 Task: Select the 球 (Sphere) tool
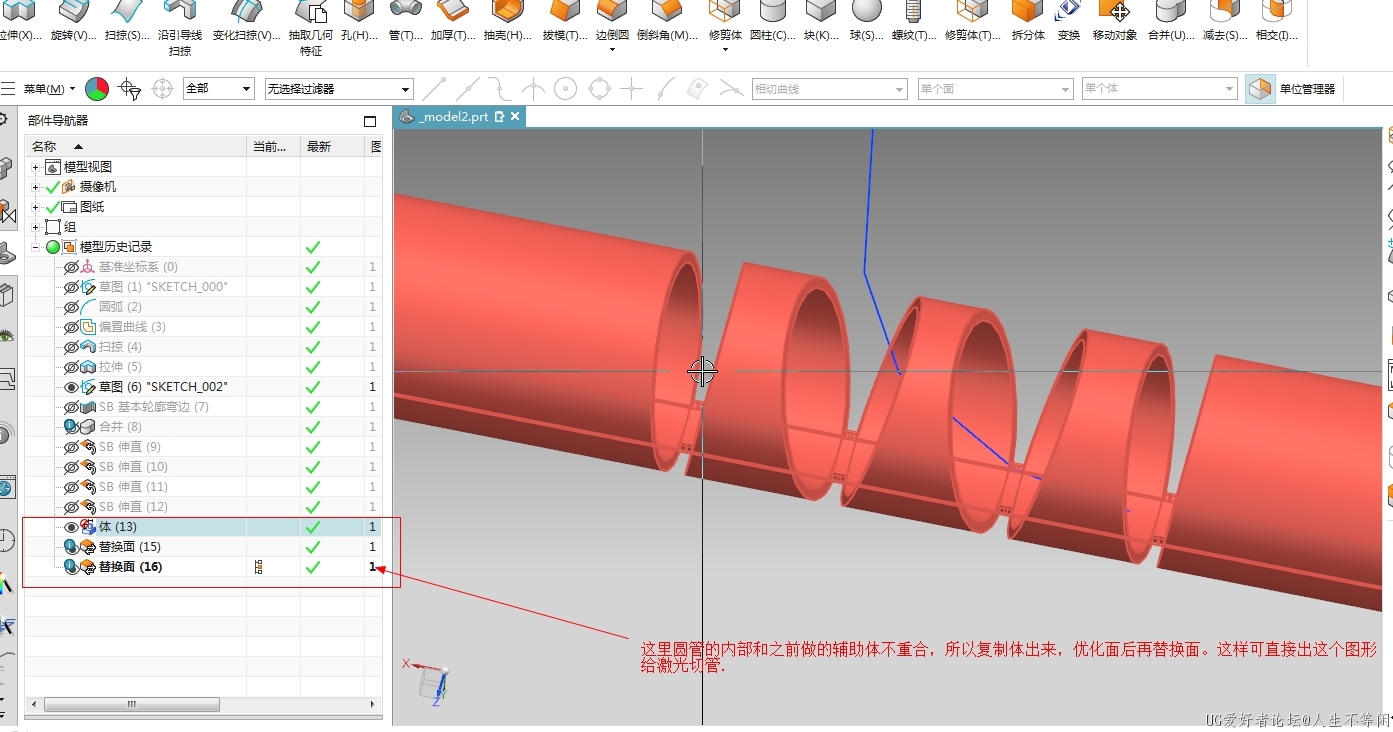[866, 22]
